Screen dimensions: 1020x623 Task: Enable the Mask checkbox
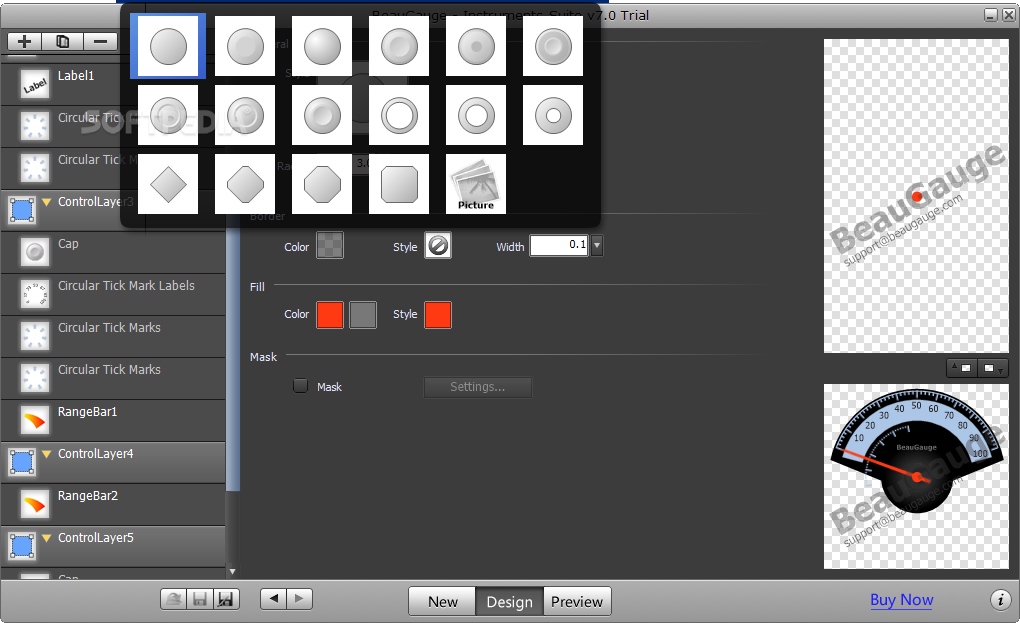point(300,386)
